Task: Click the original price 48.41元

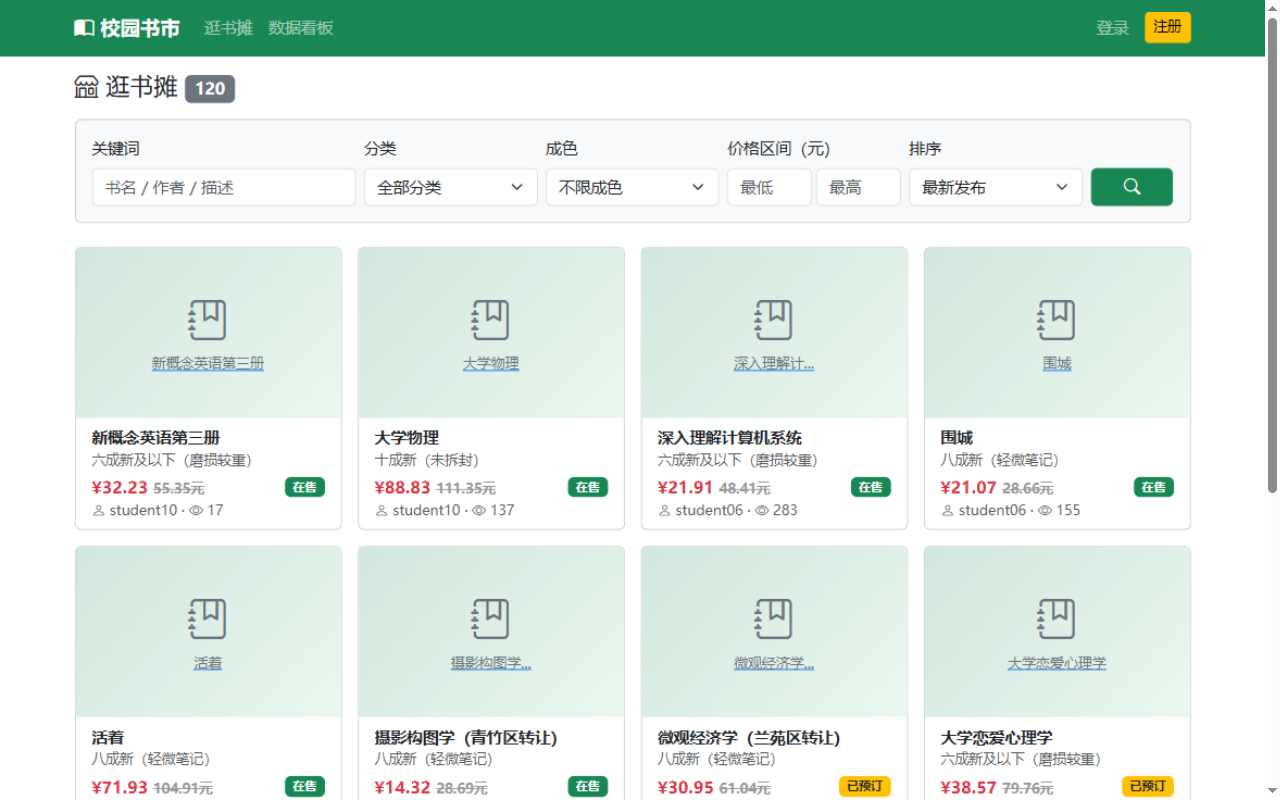Action: (x=744, y=488)
